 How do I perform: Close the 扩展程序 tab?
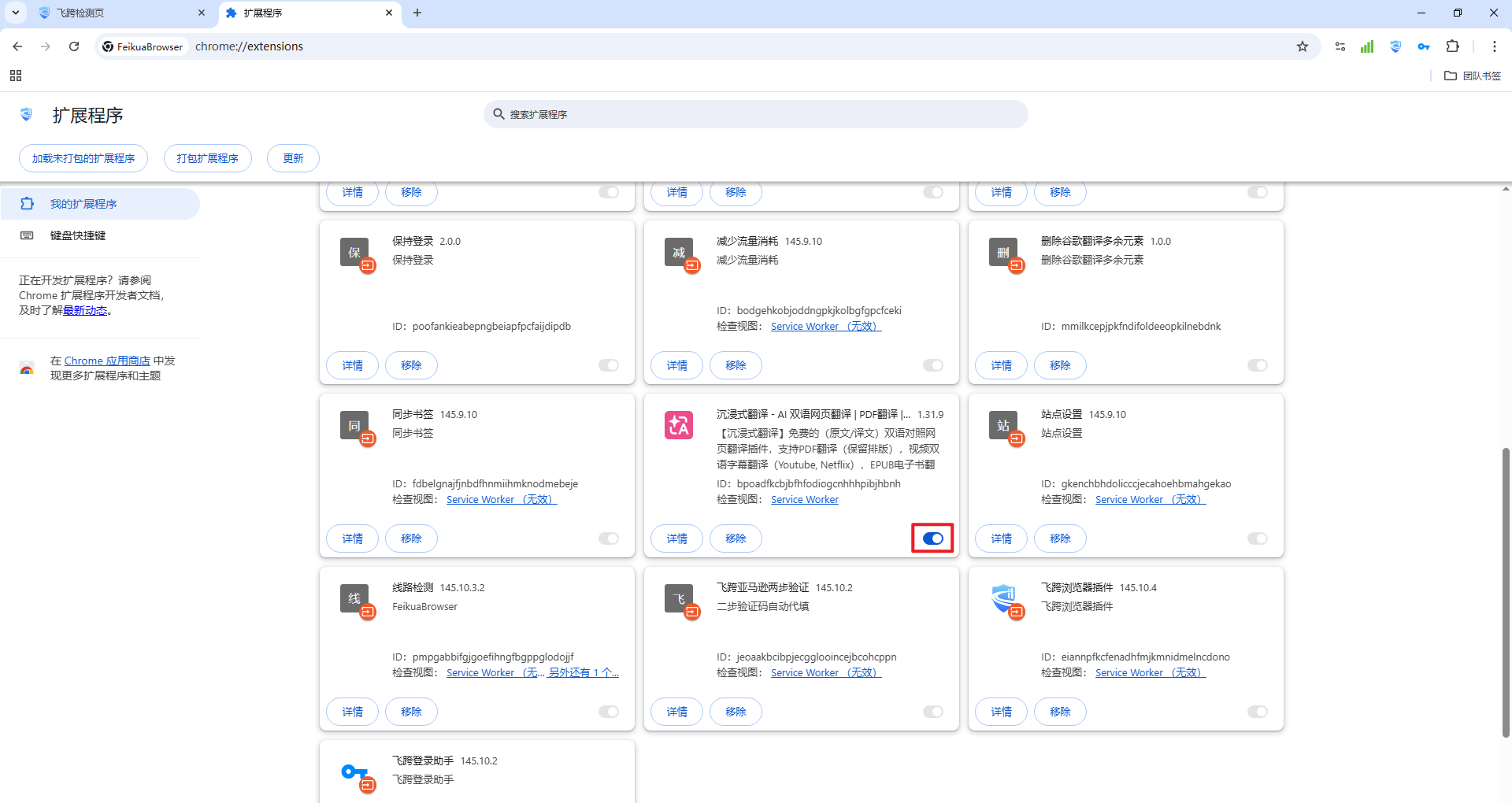[x=389, y=13]
